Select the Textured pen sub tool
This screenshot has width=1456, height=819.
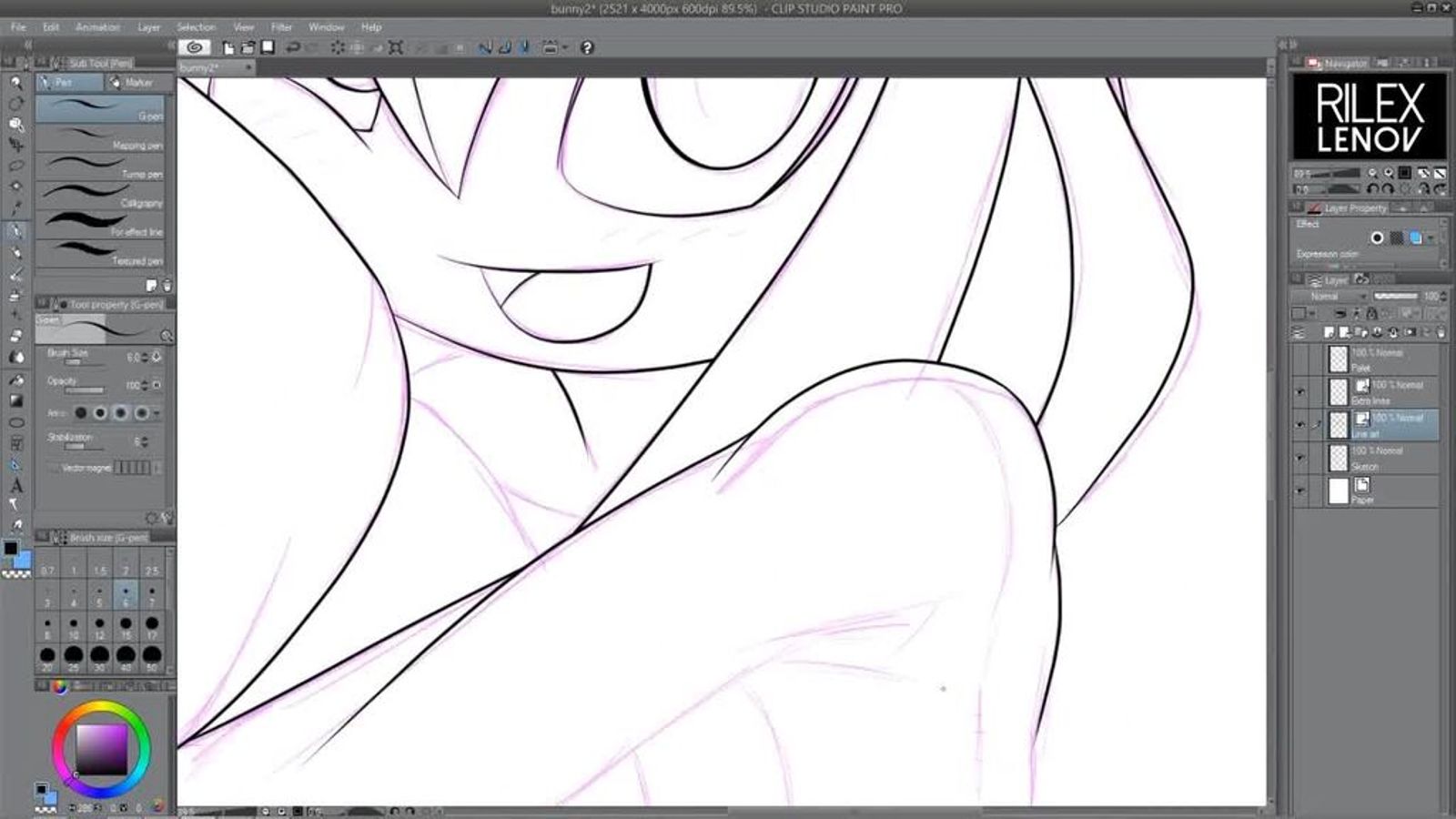click(101, 253)
